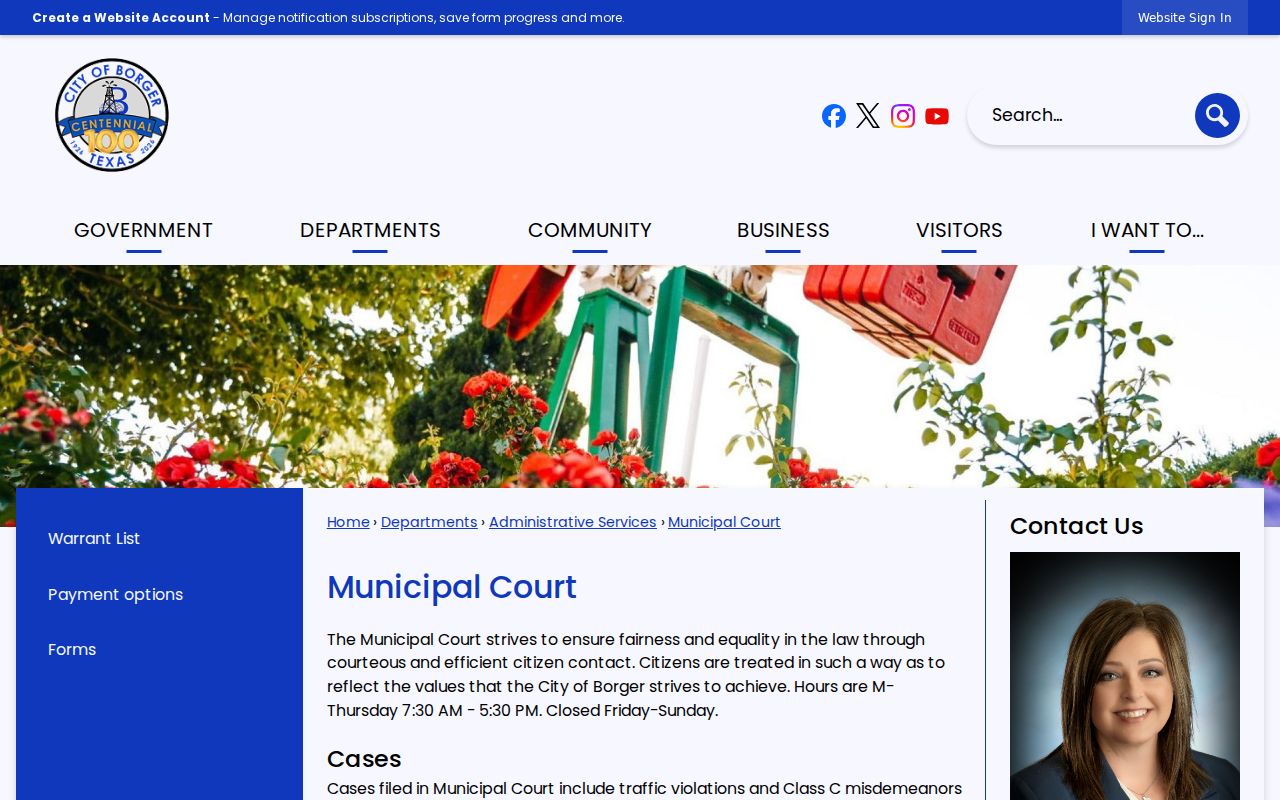Viewport: 1280px width, 800px height.
Task: Click Website Sign In button
Action: coord(1185,18)
